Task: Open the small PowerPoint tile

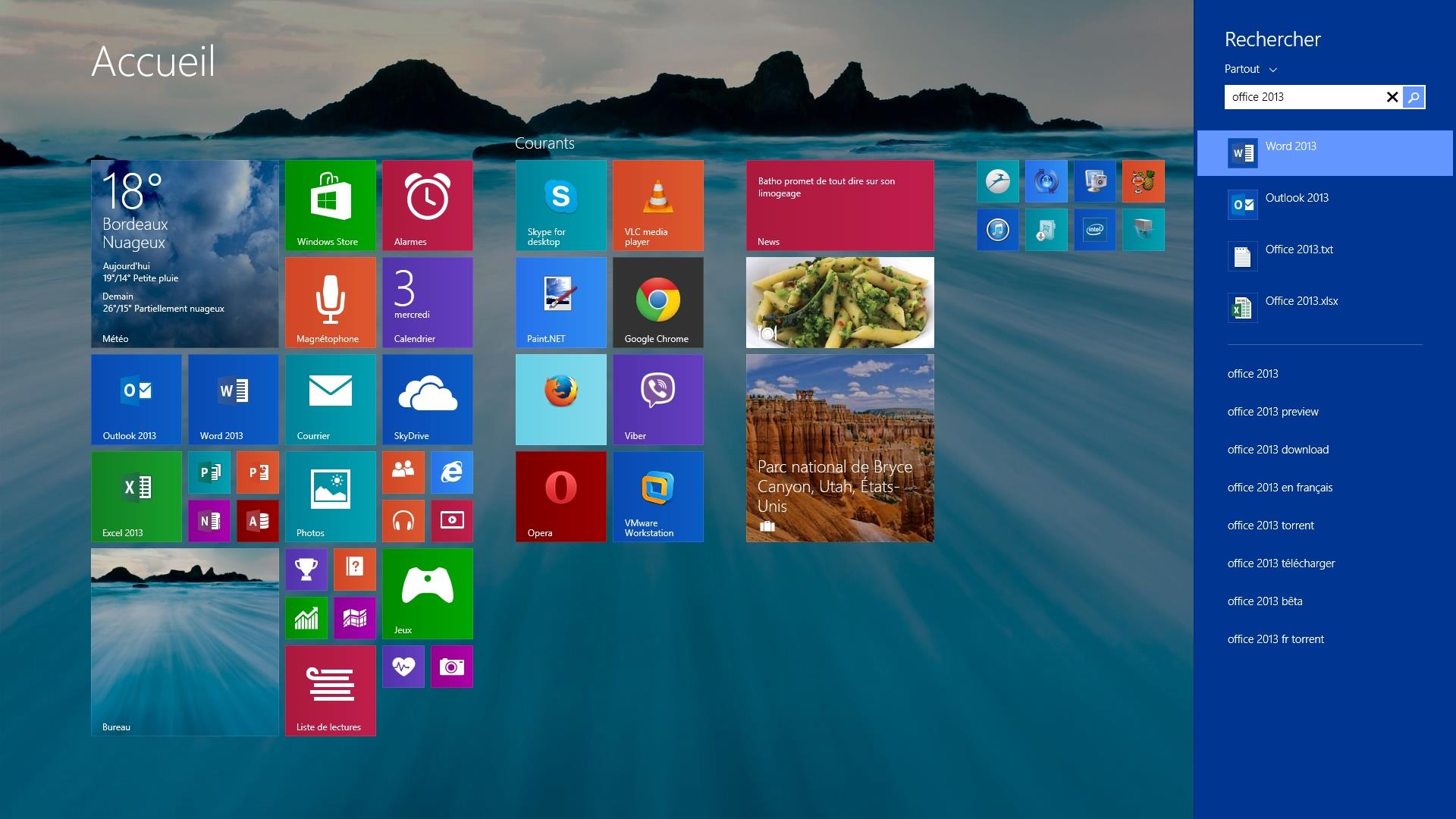Action: 258,472
